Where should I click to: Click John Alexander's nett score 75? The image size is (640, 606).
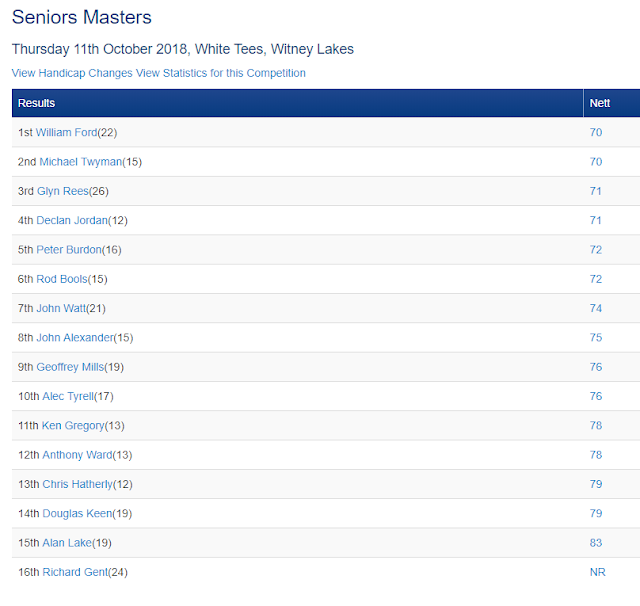pos(596,338)
